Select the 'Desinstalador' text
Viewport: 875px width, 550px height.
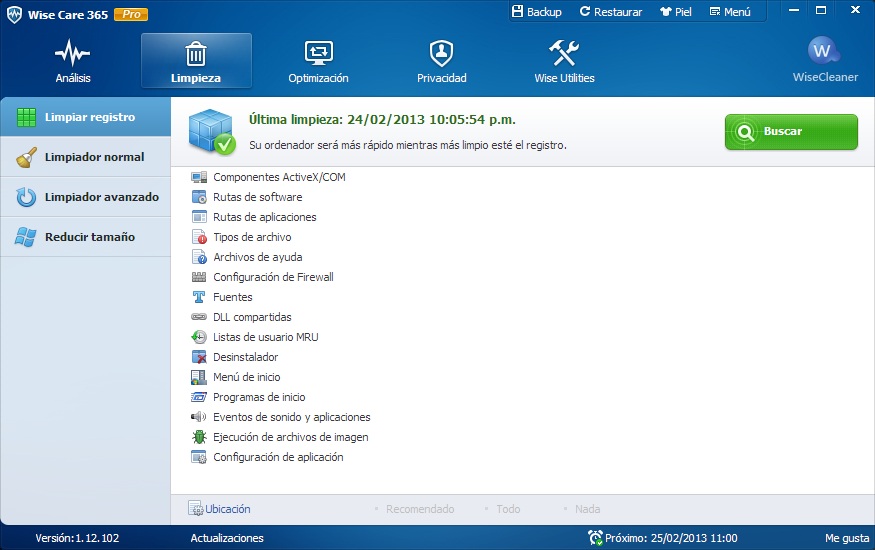[246, 357]
